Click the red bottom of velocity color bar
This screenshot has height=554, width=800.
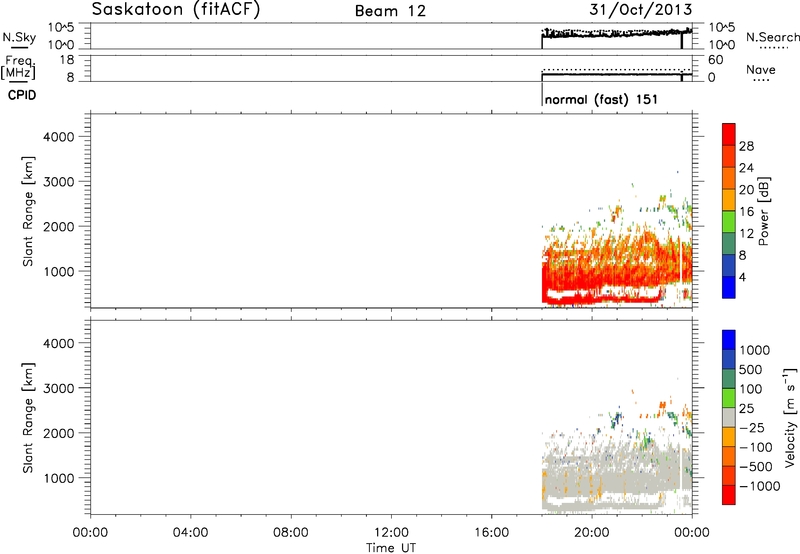click(729, 495)
